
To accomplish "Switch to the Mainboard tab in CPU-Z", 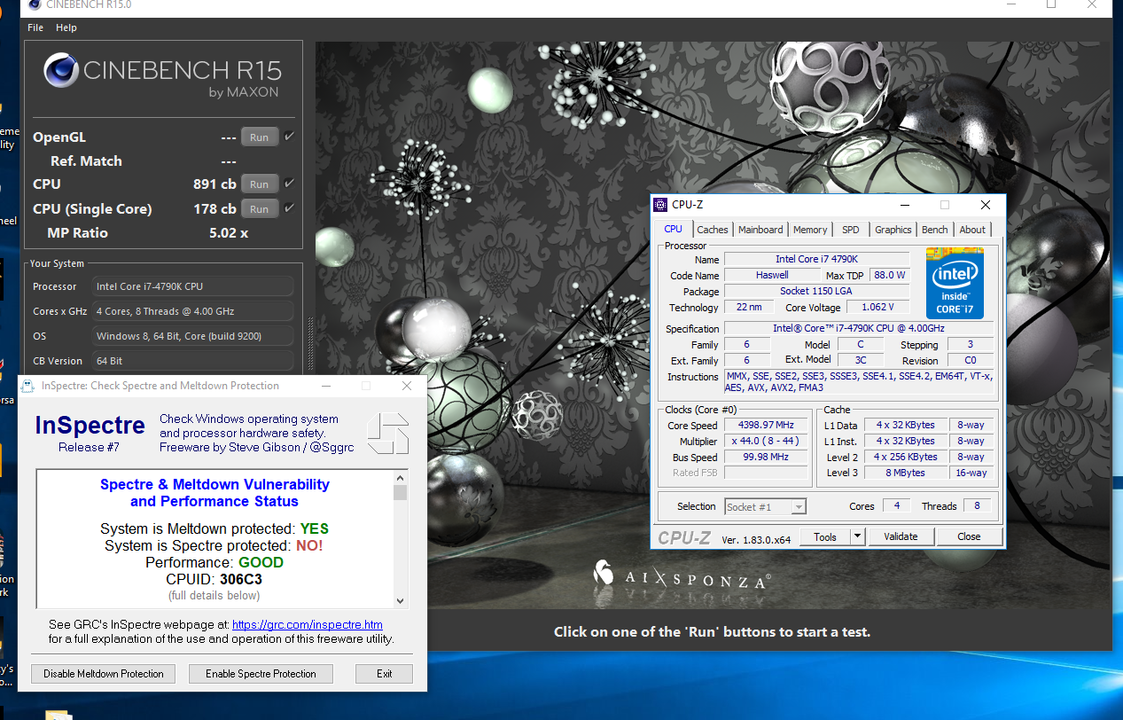I will tap(761, 229).
